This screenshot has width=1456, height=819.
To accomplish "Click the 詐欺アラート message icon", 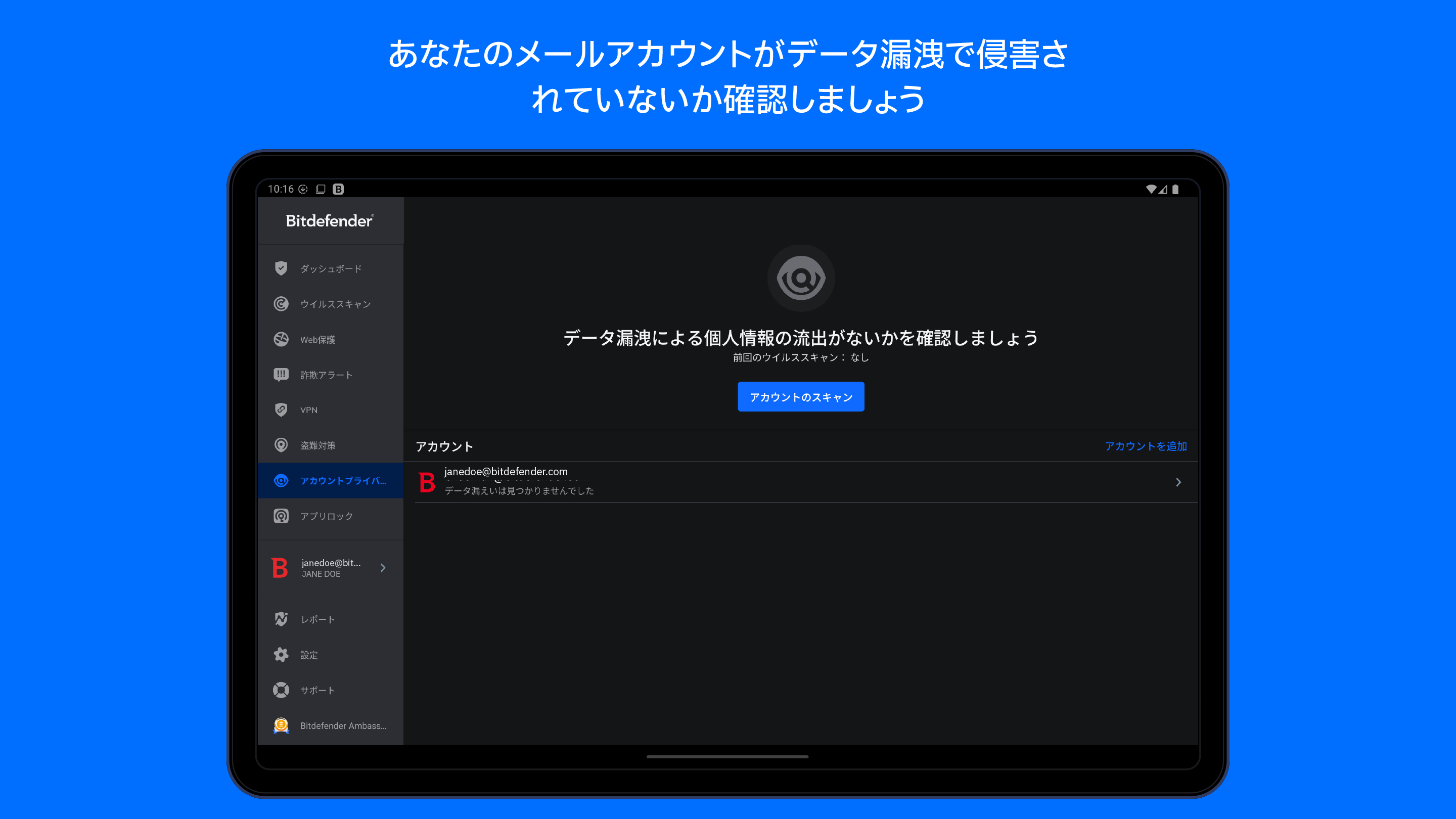I will tap(281, 375).
